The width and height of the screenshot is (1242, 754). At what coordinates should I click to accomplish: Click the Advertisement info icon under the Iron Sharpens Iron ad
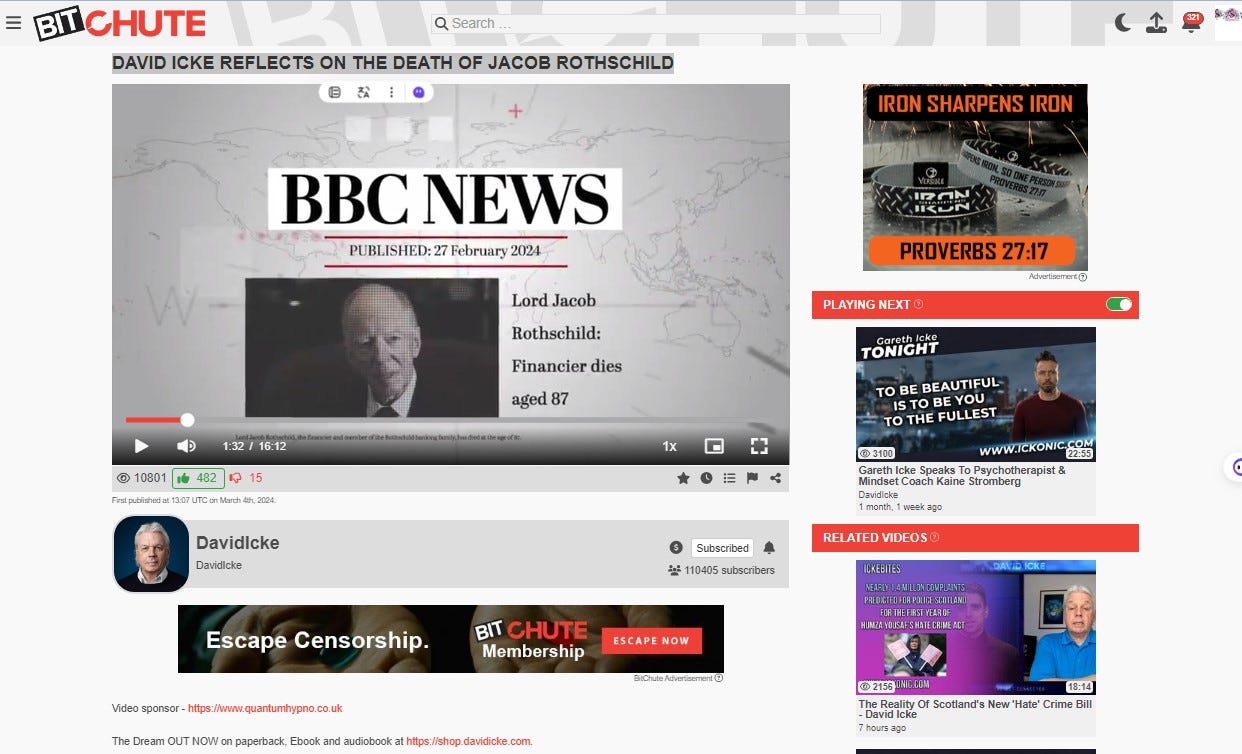1083,277
